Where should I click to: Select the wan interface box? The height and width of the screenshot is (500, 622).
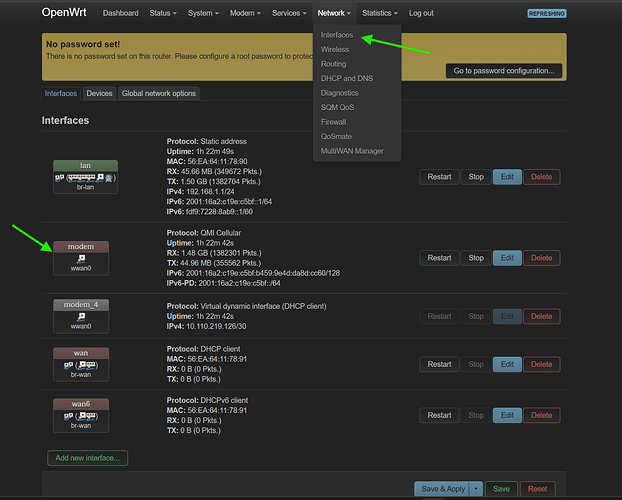81,364
